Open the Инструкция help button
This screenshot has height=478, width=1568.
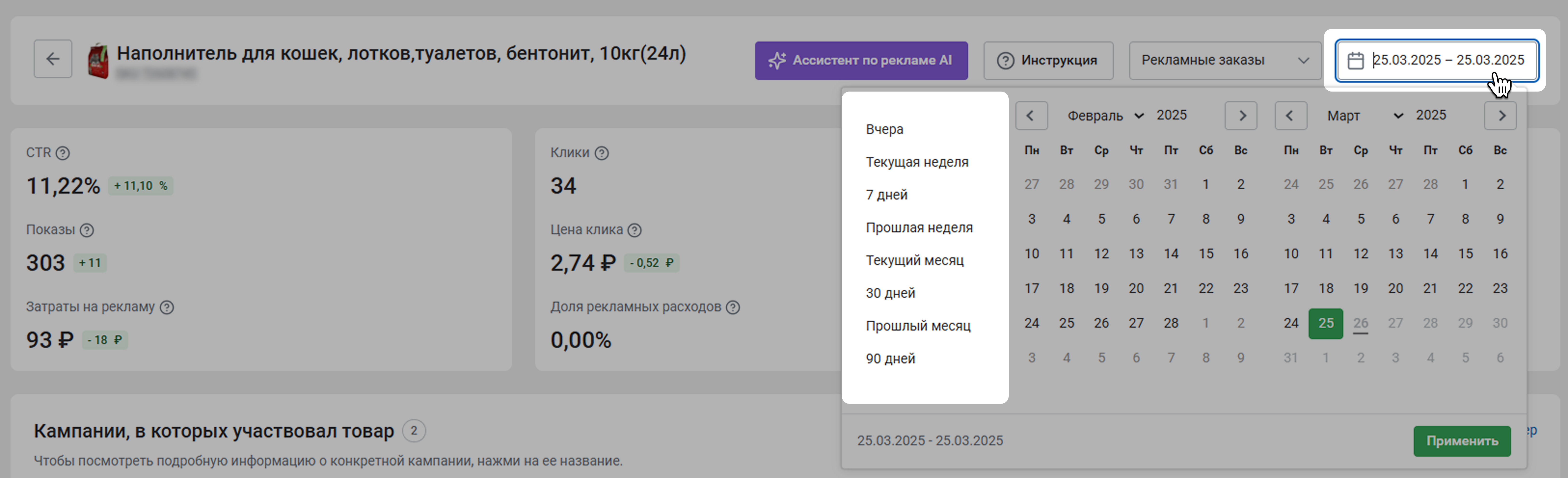(1048, 60)
